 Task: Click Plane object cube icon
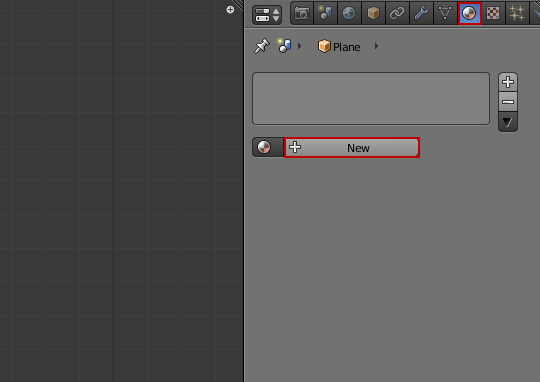[x=324, y=46]
